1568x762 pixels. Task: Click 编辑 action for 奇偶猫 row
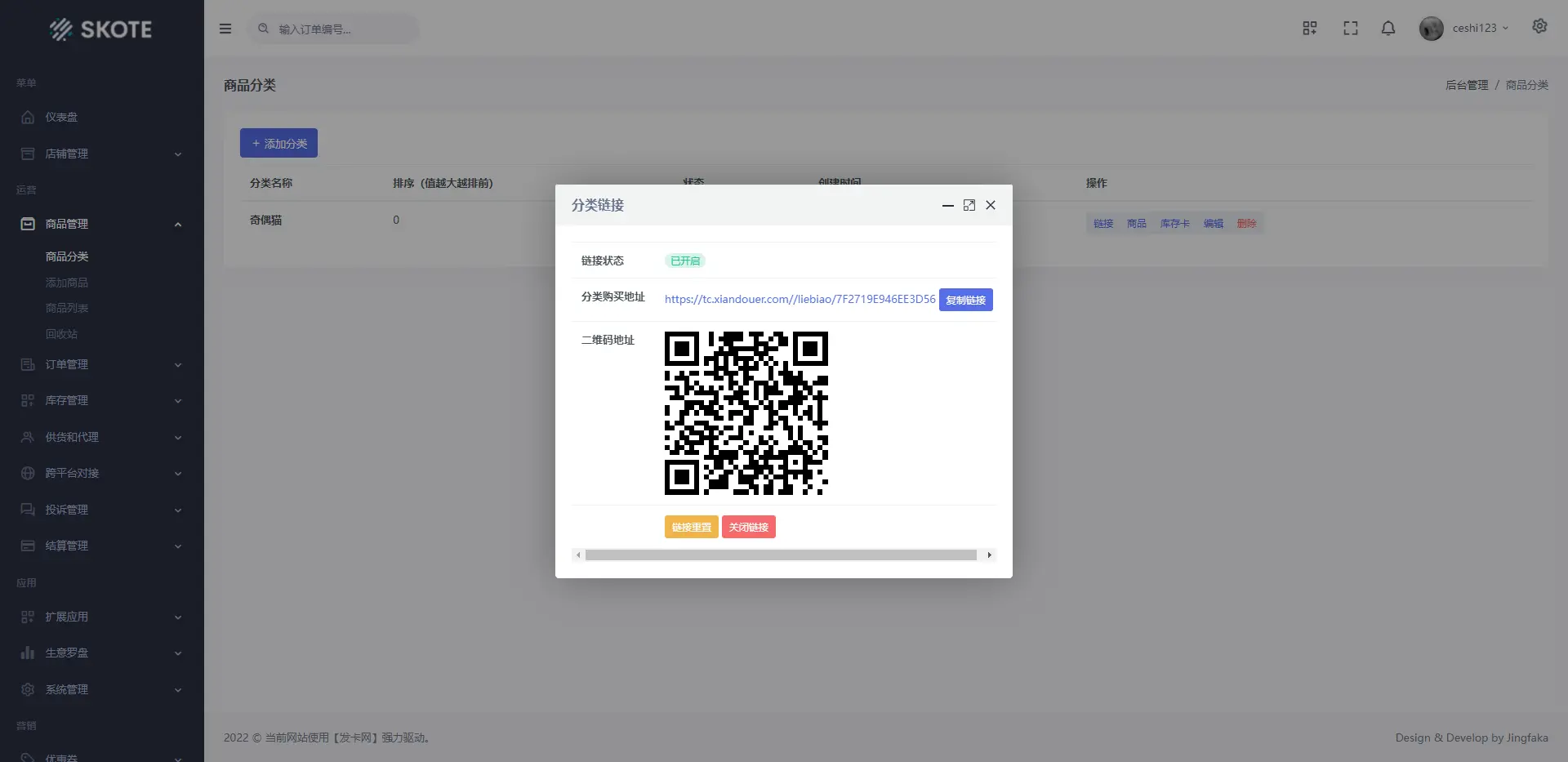pos(1214,223)
